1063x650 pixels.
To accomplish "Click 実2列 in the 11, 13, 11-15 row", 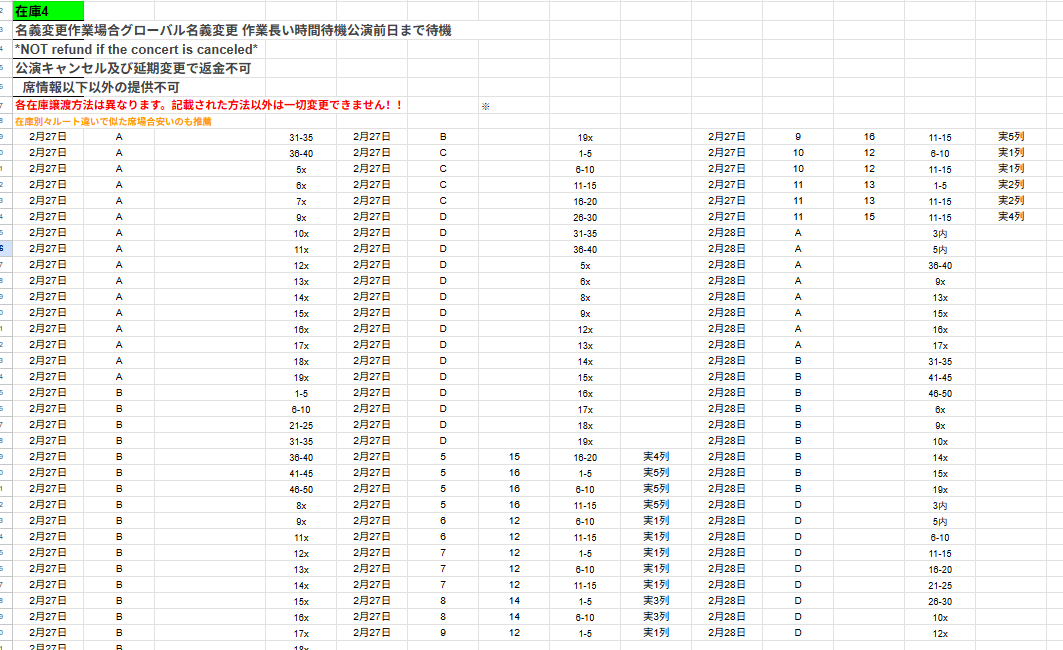I will [x=1011, y=201].
